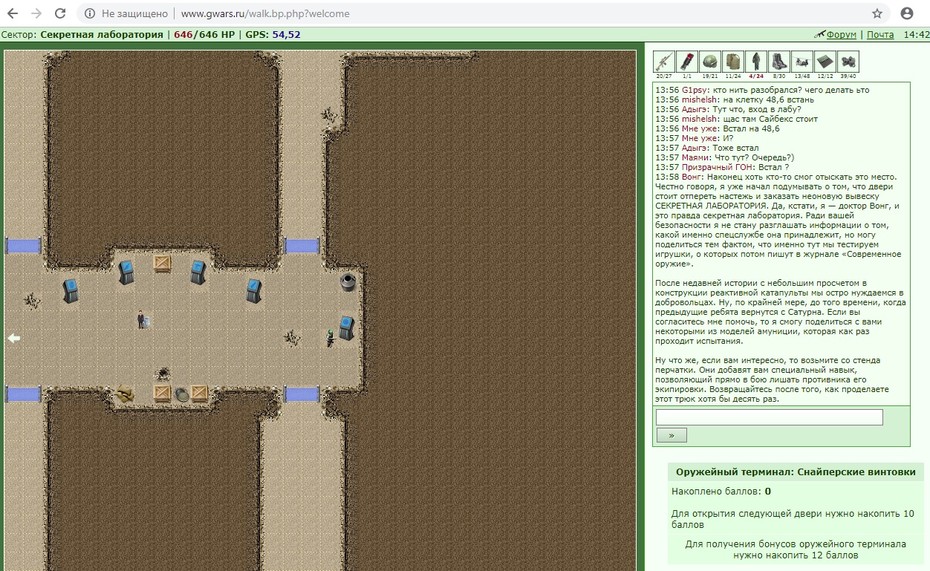930x571 pixels.
Task: Open the red grenade slot labeled 1/1
Action: pyautogui.click(x=687, y=62)
